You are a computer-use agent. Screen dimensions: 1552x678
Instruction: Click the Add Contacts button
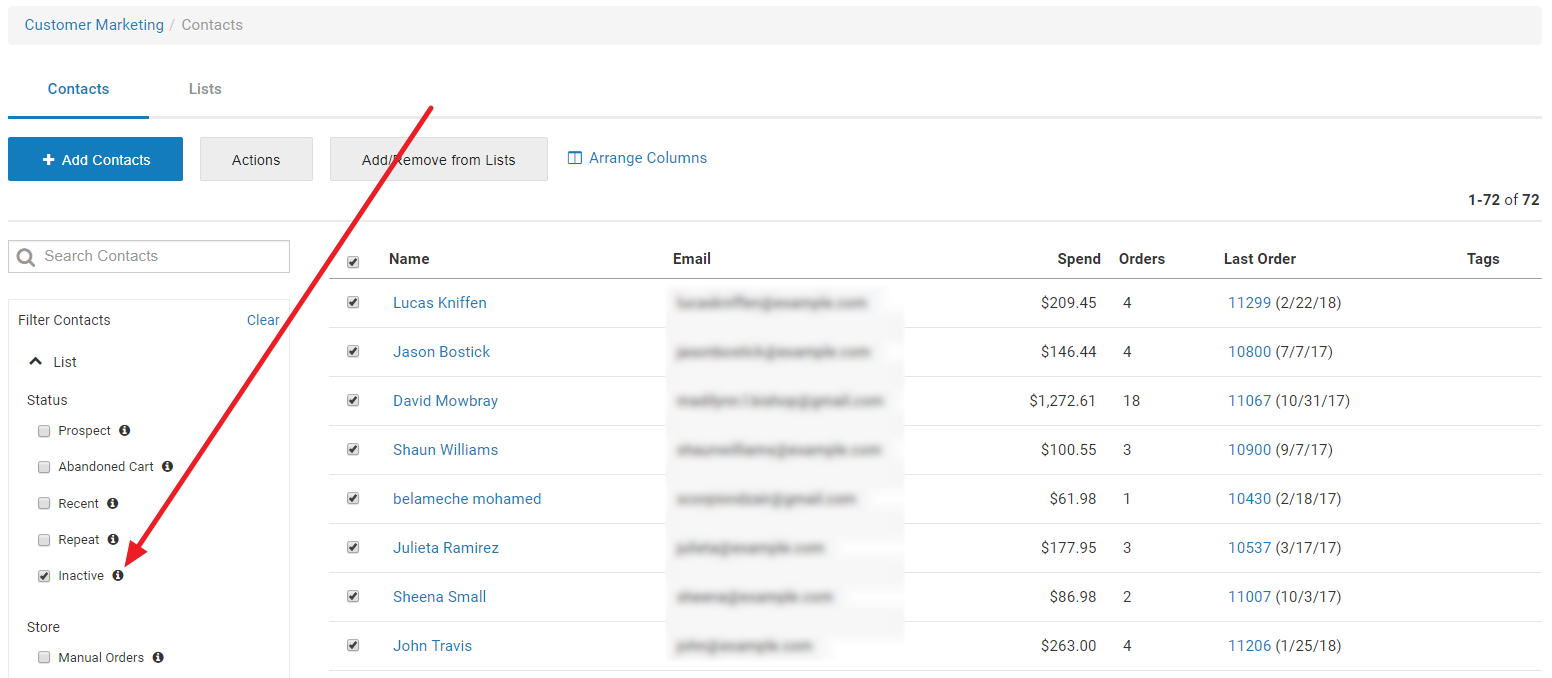(x=95, y=159)
